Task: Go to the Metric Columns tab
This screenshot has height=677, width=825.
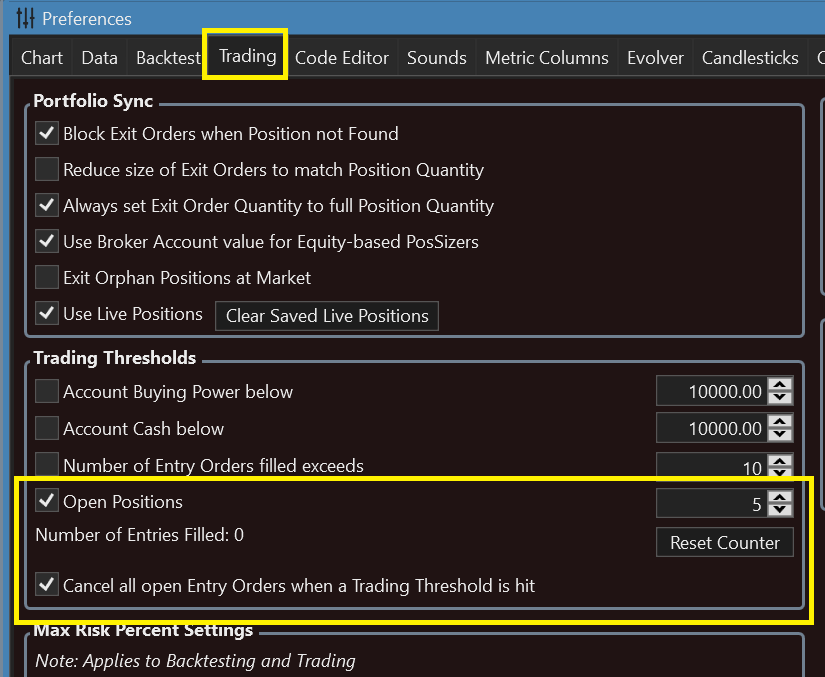Action: tap(546, 58)
